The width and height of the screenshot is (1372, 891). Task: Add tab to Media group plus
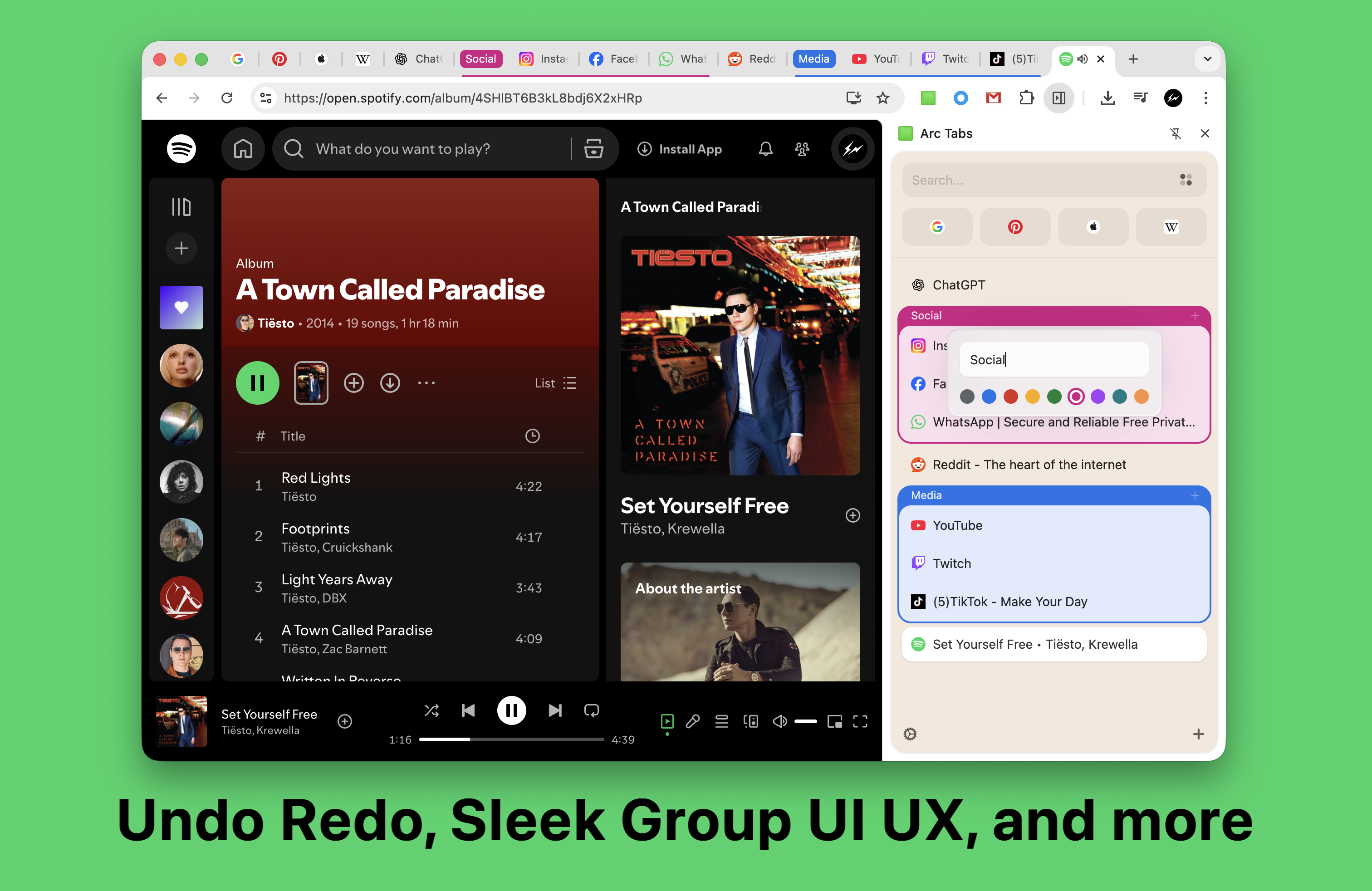pos(1195,496)
